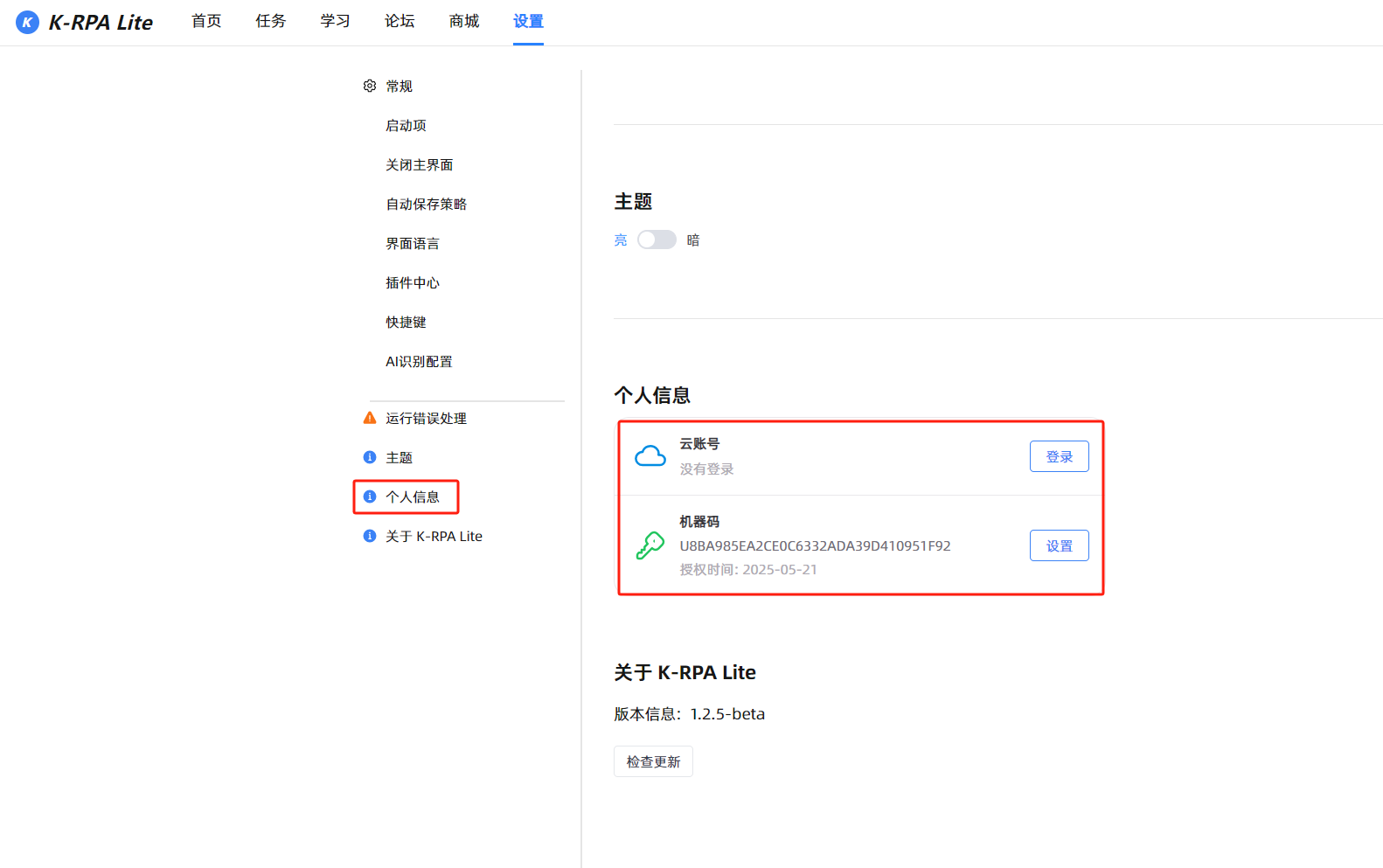Click the 机器码 label
The image size is (1383, 868).
click(699, 521)
